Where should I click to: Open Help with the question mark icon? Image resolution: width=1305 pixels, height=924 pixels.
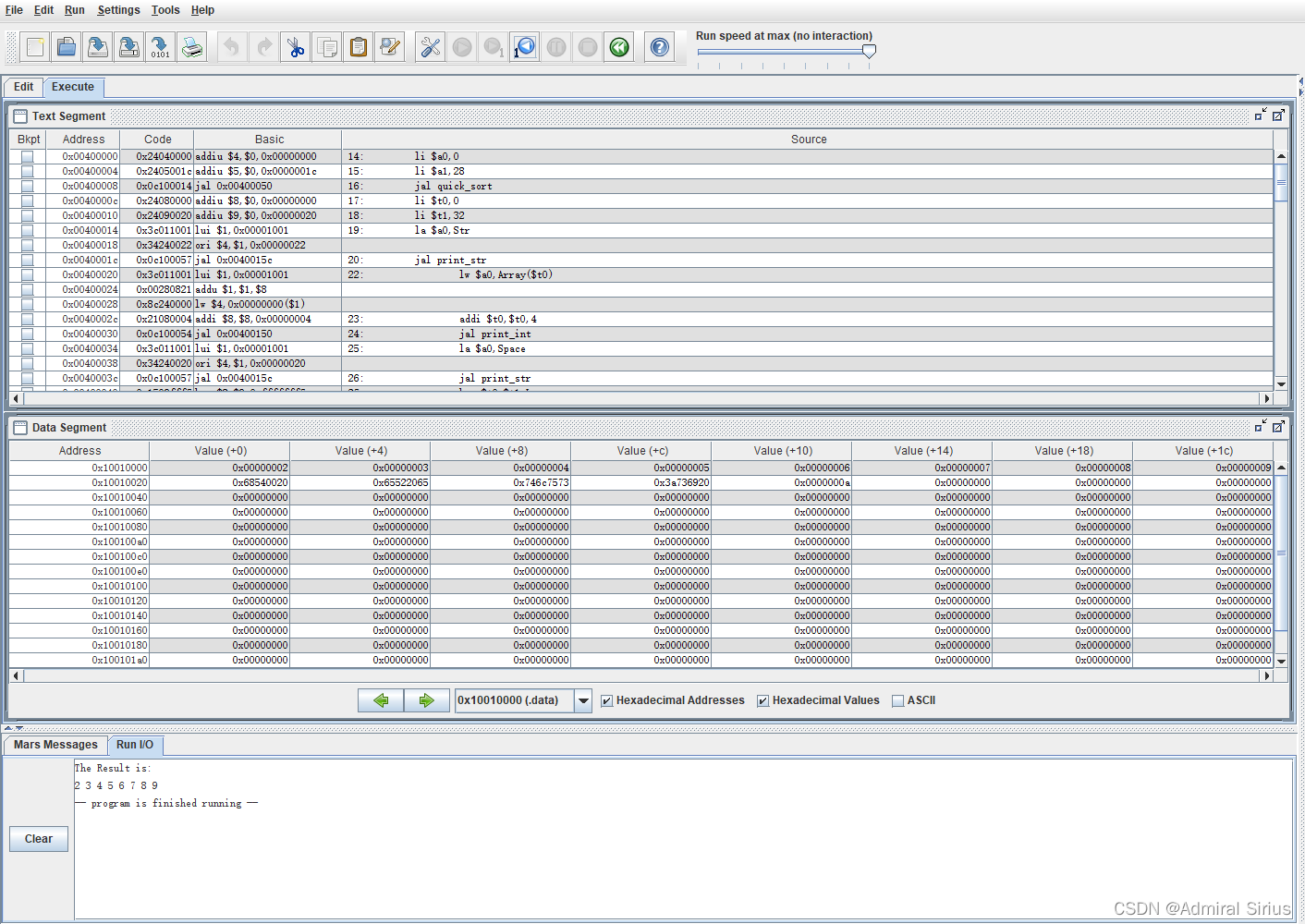[x=660, y=47]
